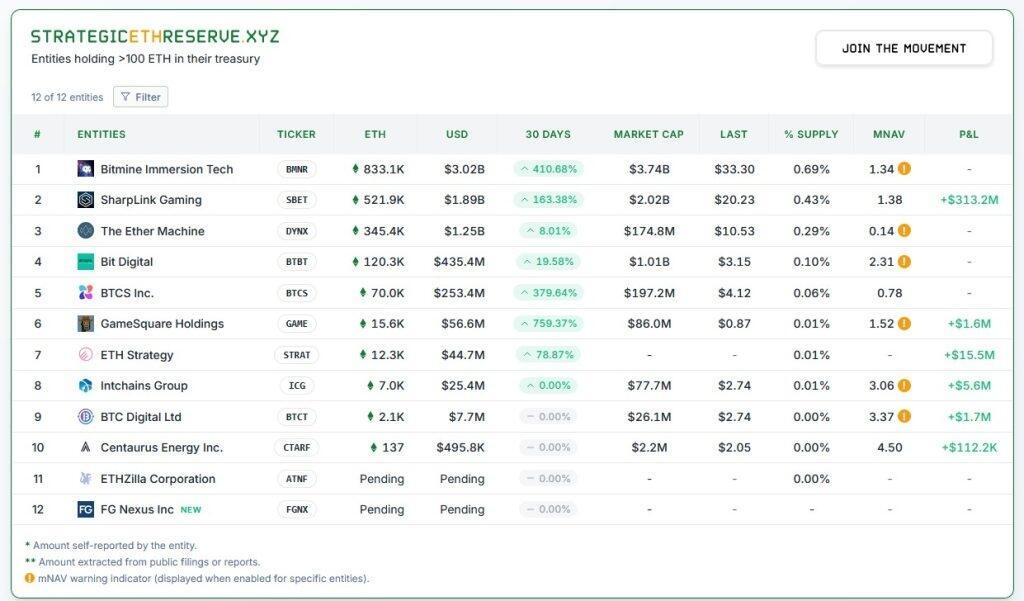
Task: Click the SBET ticker badge
Action: 297,200
